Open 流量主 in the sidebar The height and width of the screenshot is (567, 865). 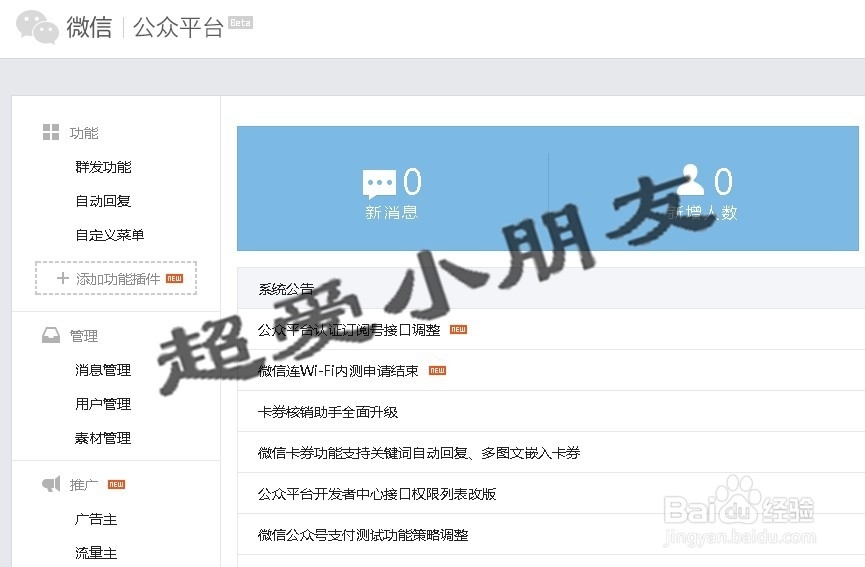[x=96, y=553]
